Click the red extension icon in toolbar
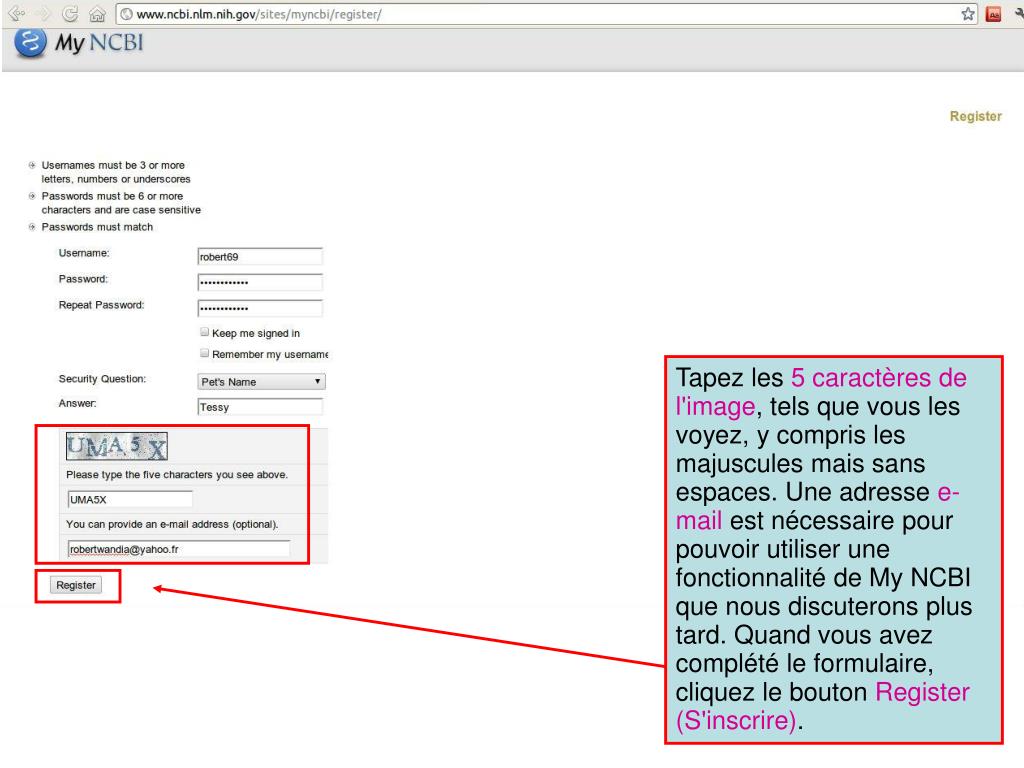The height and width of the screenshot is (768, 1024). click(x=993, y=14)
